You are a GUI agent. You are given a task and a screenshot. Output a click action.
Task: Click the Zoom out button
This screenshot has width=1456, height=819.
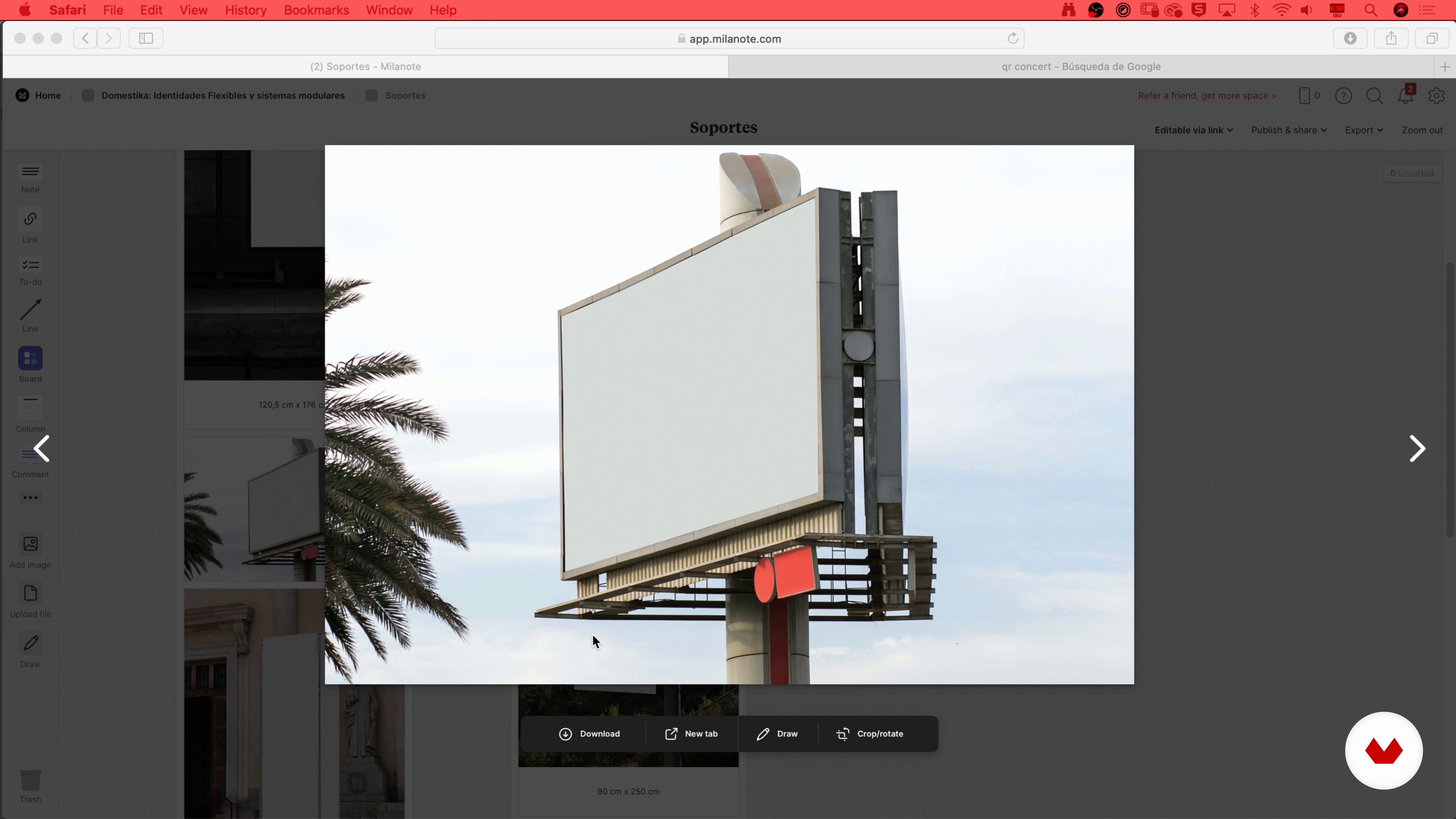pos(1421,130)
